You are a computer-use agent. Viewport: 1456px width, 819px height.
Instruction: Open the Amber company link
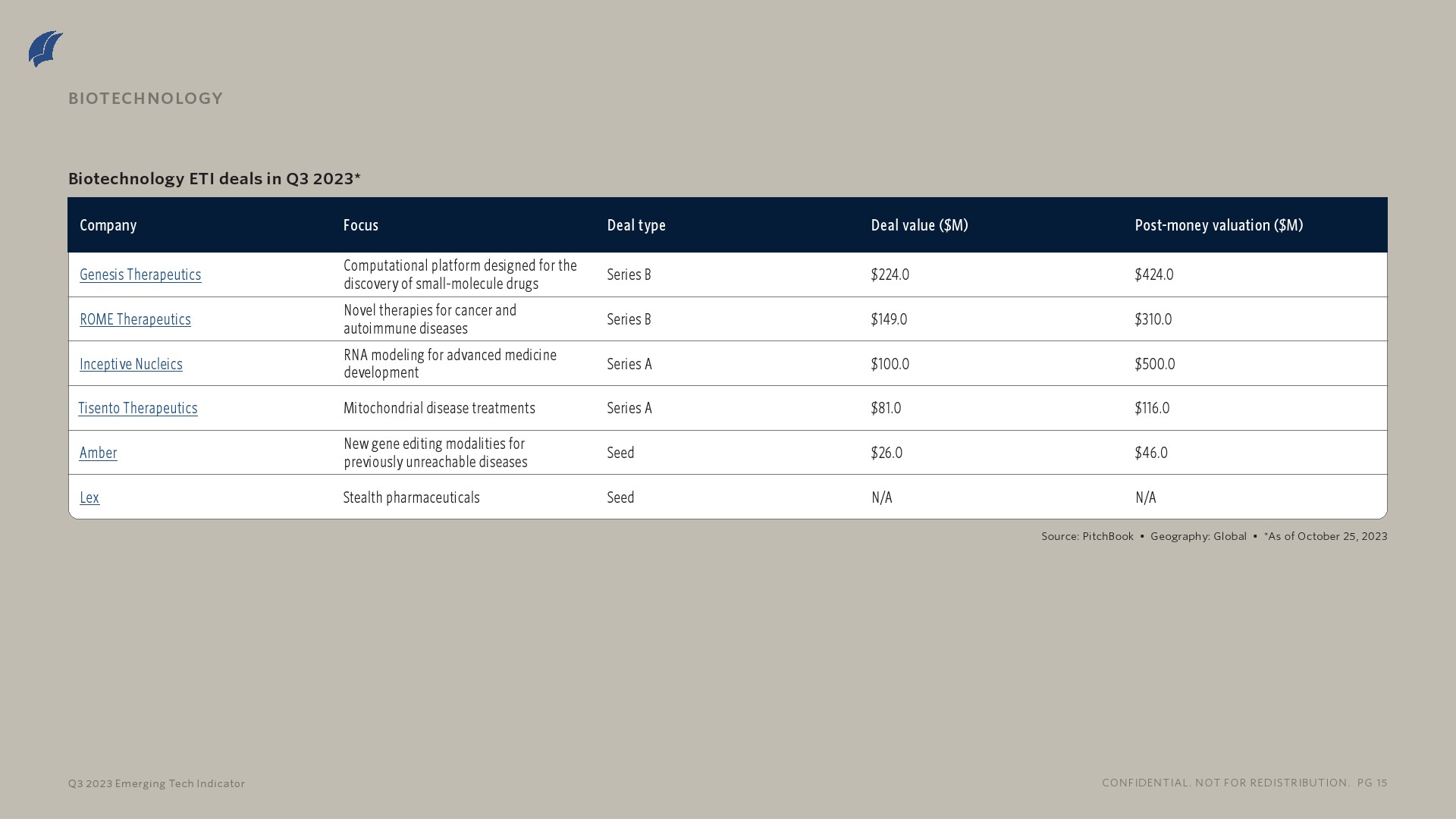pos(99,453)
